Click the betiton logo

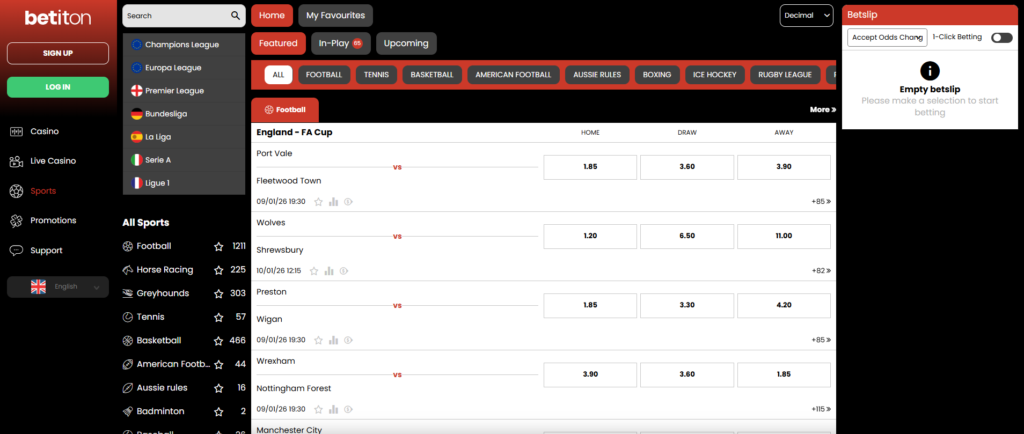(x=57, y=16)
